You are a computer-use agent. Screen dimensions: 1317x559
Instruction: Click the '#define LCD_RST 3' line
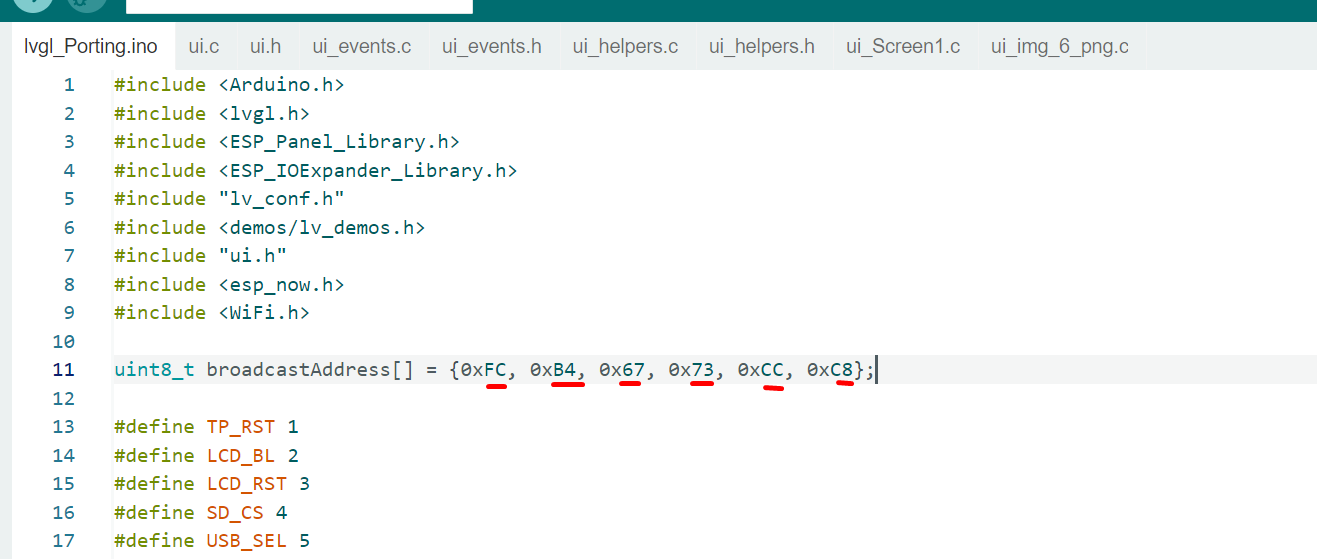click(x=212, y=484)
